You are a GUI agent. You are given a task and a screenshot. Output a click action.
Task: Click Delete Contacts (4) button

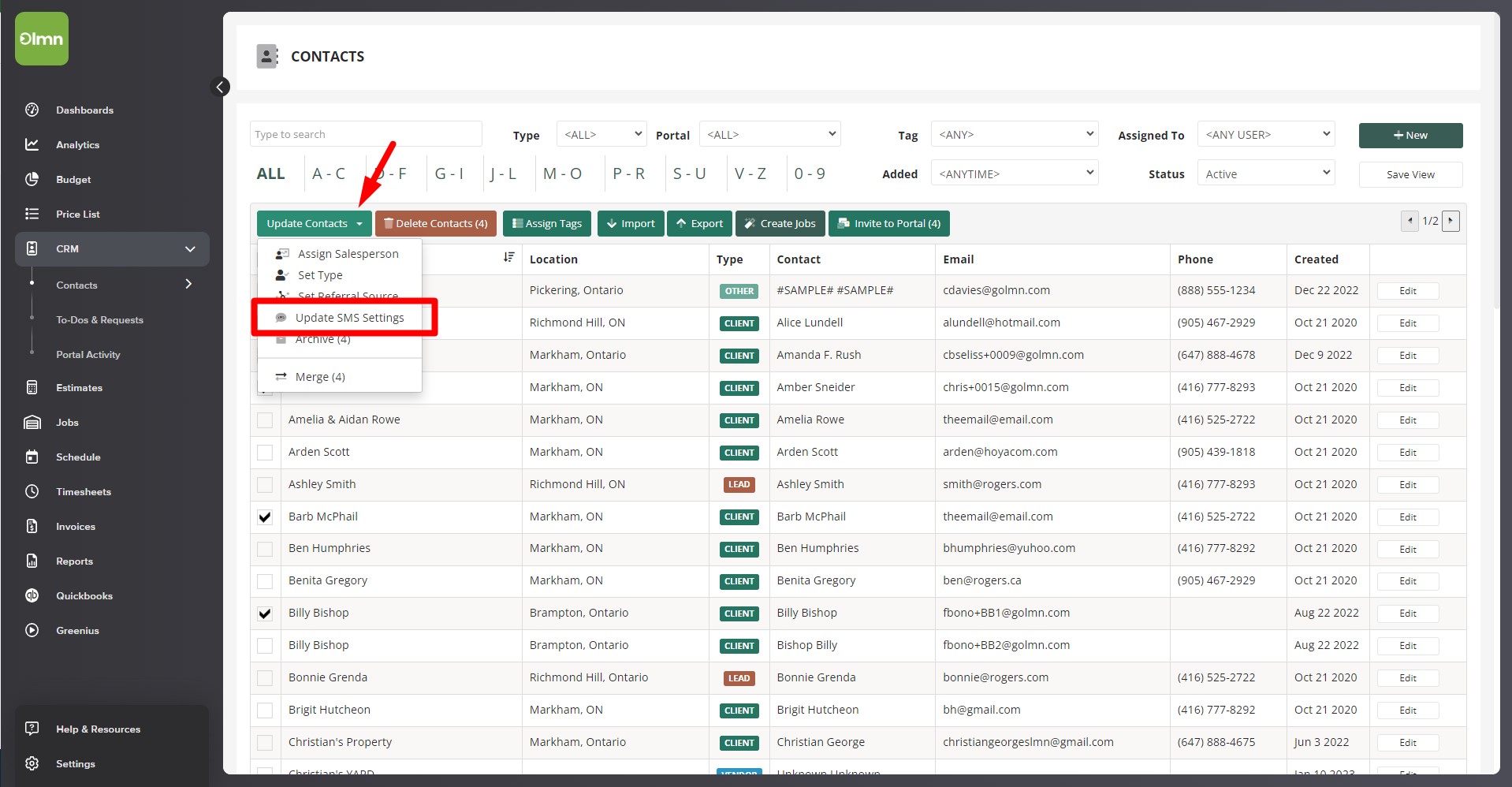click(436, 223)
